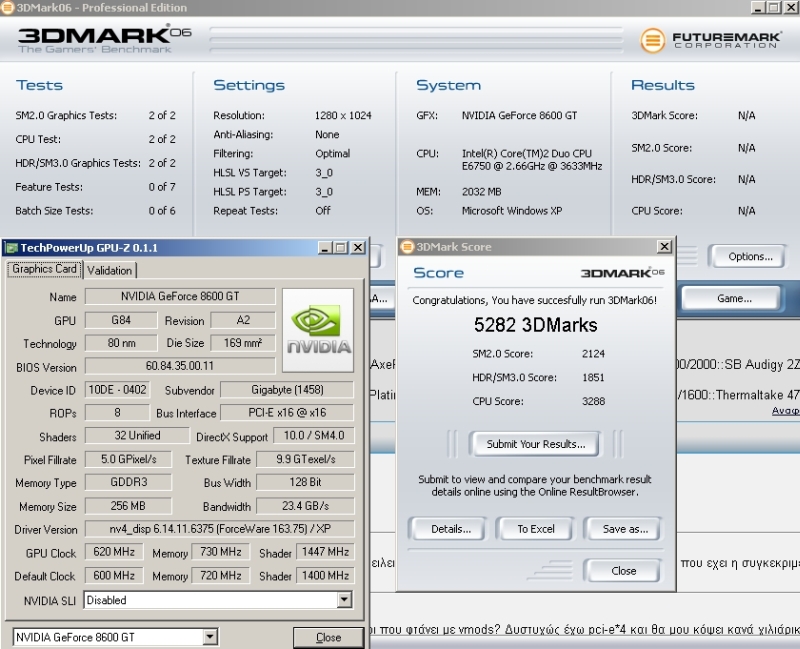Open the Validation tab in GPU-Z
This screenshot has width=800, height=649.
[109, 270]
